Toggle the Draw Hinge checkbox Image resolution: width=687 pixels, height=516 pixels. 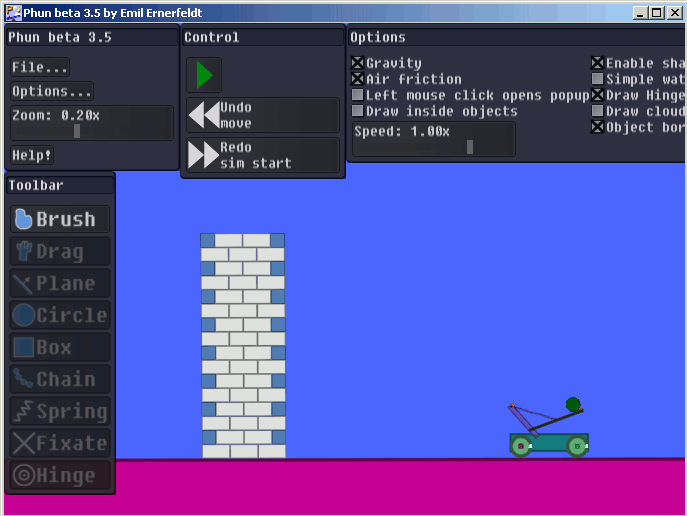tap(598, 95)
